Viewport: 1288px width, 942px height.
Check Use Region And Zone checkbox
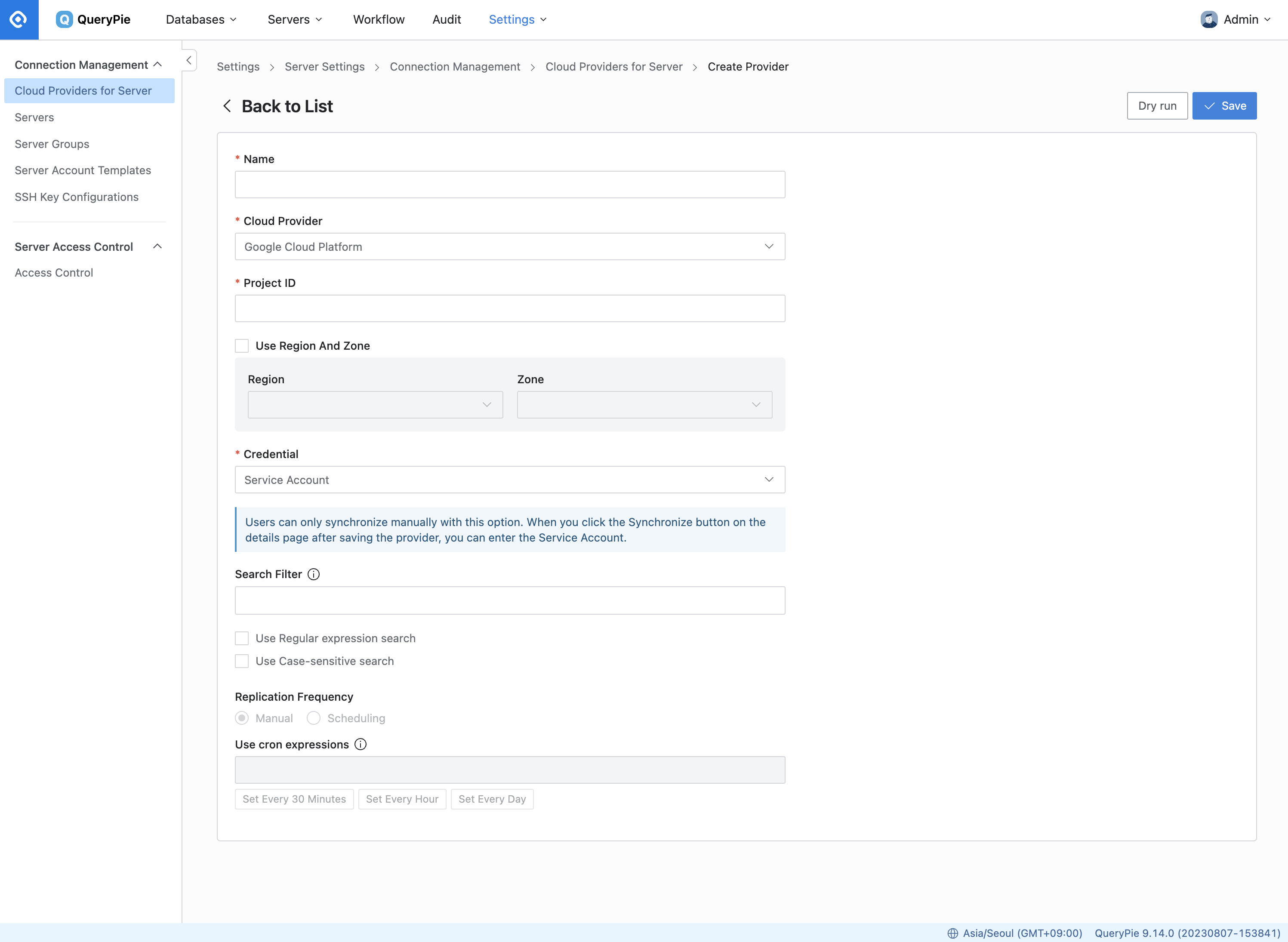pos(242,345)
